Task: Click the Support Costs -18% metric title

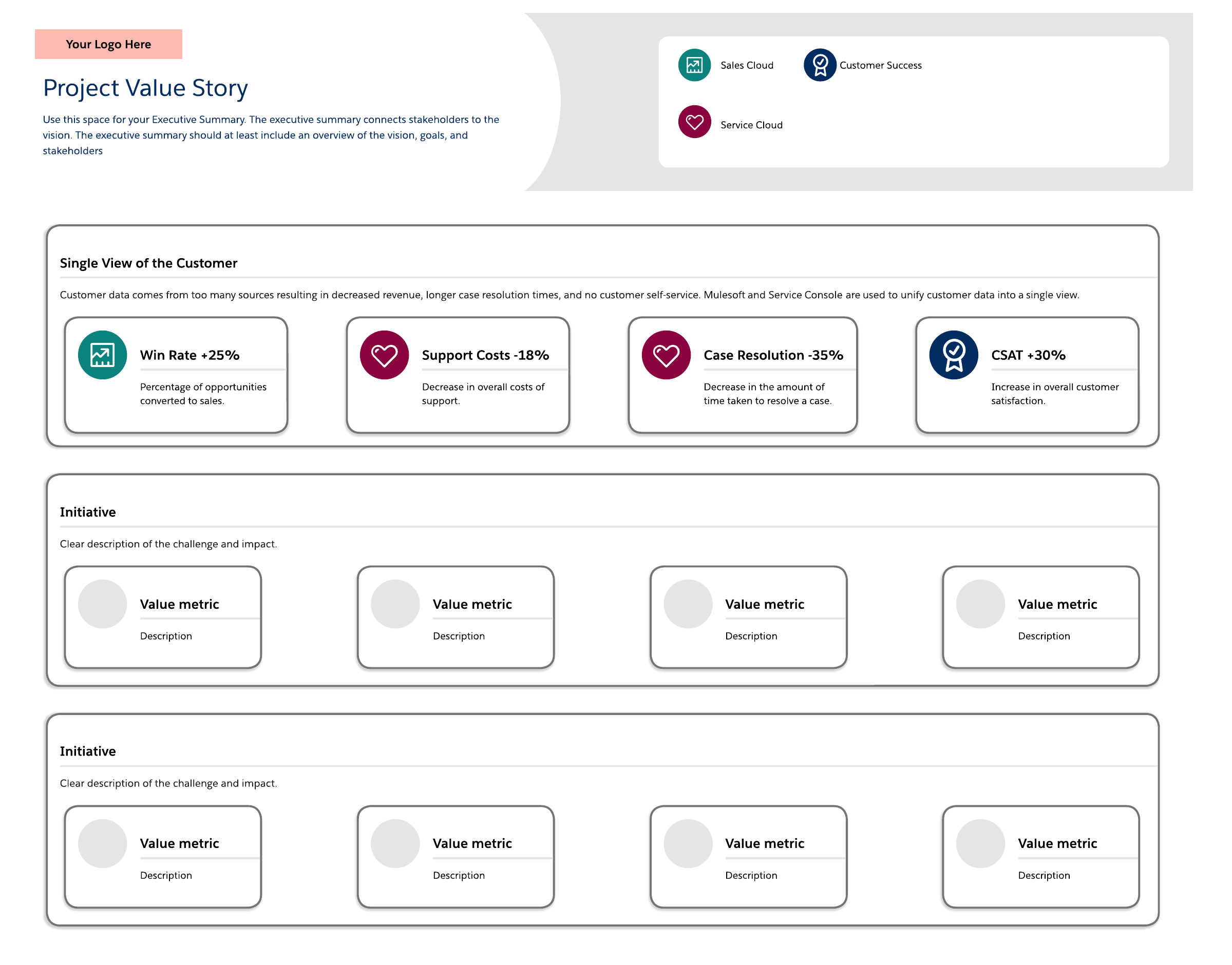Action: [x=485, y=355]
